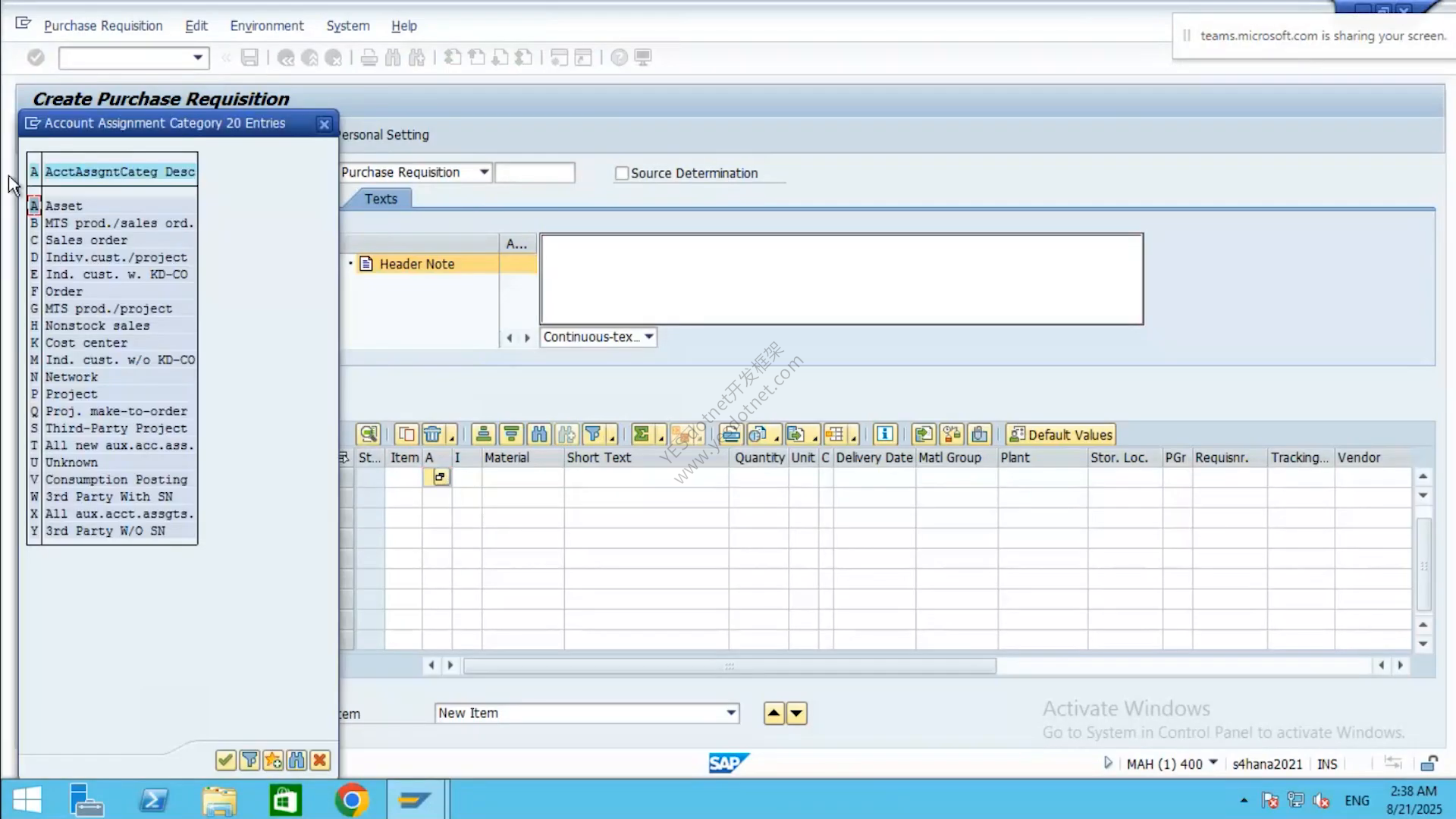Image resolution: width=1456 pixels, height=819 pixels.
Task: Switch to the Texts tab
Action: (380, 199)
